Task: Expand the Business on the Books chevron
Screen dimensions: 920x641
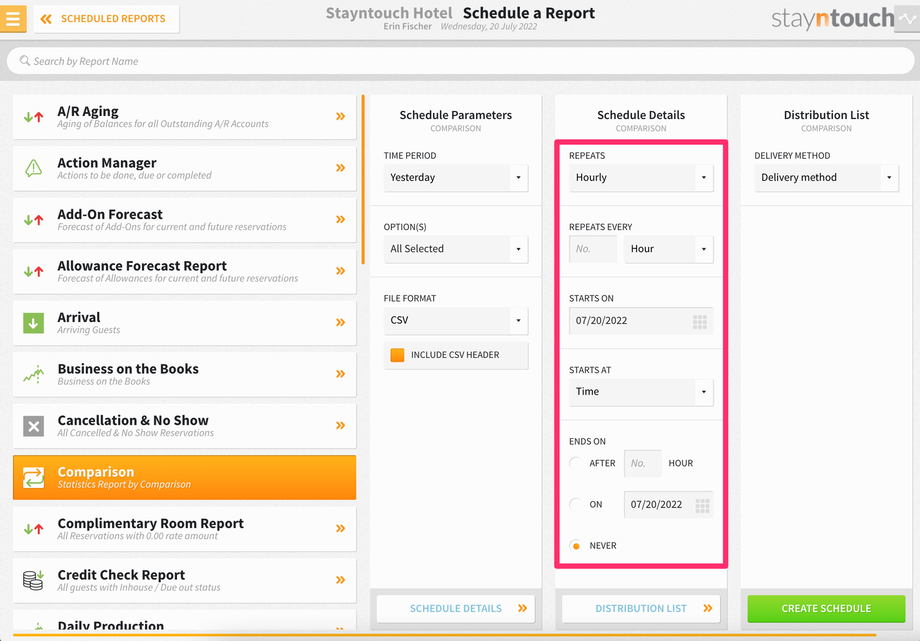Action: 340,374
